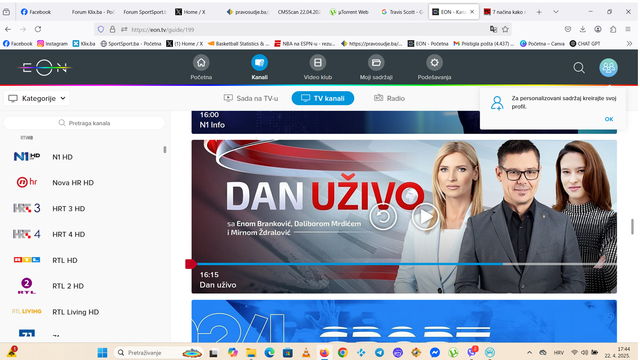Screen dimensions: 640x360
Task: Open the Moji sadržaji icon
Action: point(376,63)
